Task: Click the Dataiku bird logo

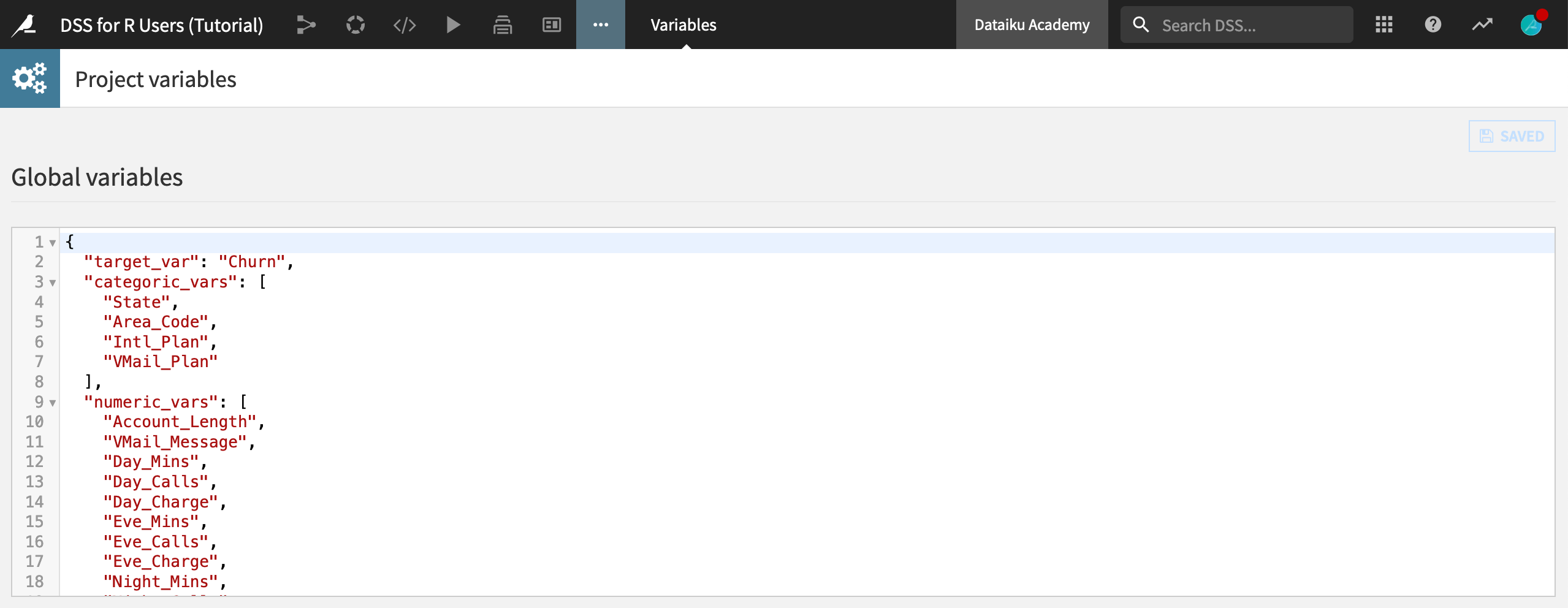Action: tap(25, 25)
